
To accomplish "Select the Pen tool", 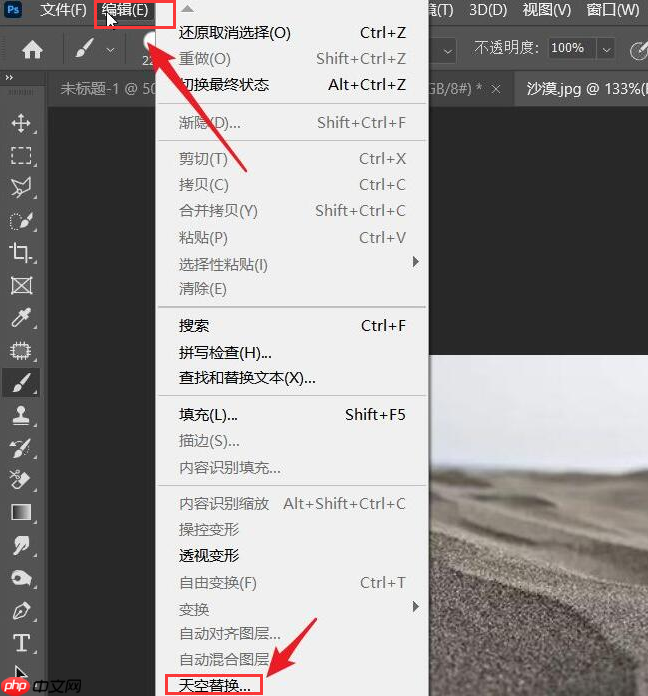I will coord(21,611).
